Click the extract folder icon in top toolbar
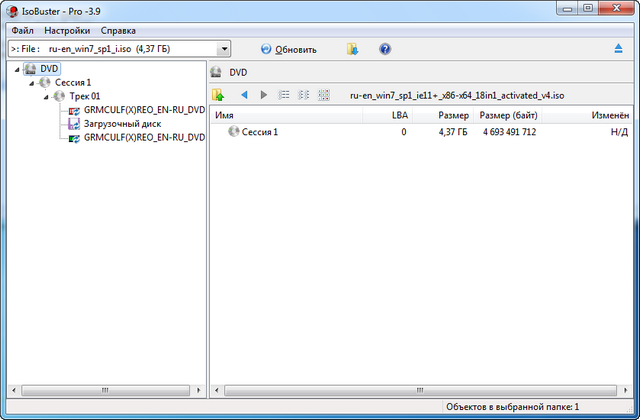This screenshot has width=640, height=420. pos(352,49)
